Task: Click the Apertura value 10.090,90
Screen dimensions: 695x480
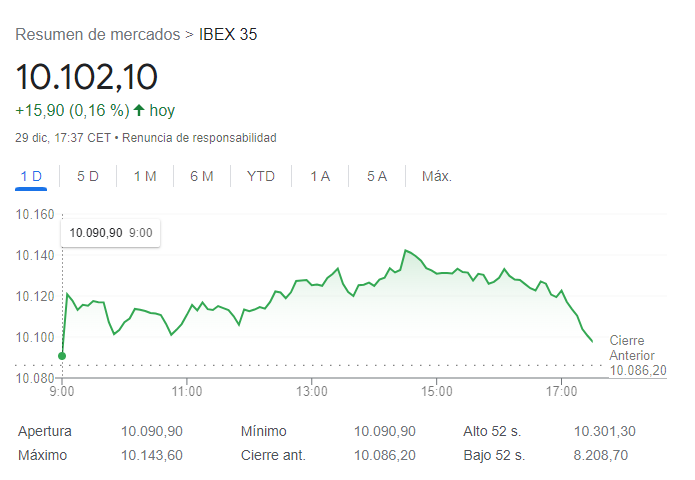Action: coord(152,431)
